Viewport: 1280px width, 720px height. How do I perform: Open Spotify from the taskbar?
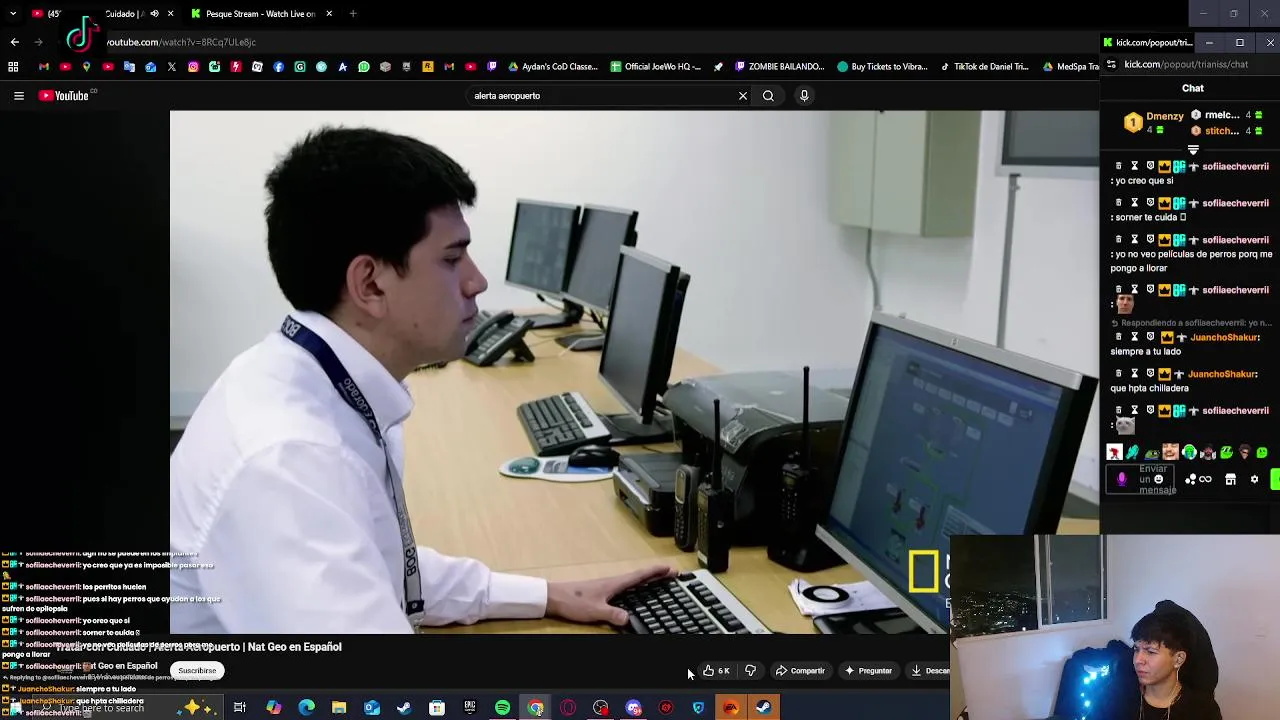503,708
